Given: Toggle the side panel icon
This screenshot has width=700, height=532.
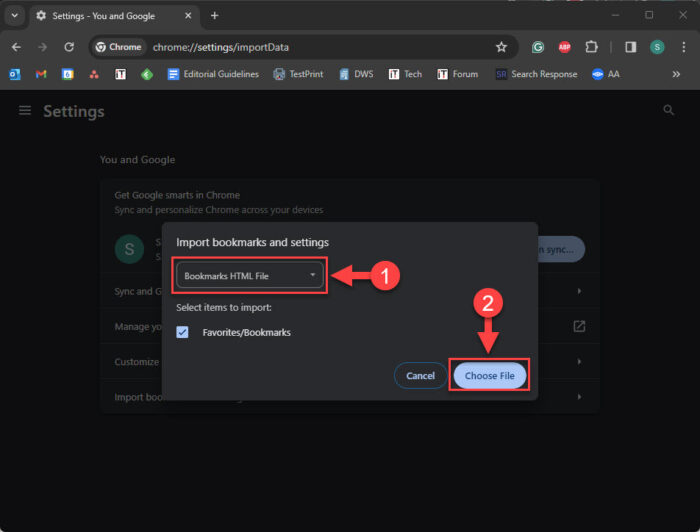Looking at the screenshot, I should (x=630, y=47).
